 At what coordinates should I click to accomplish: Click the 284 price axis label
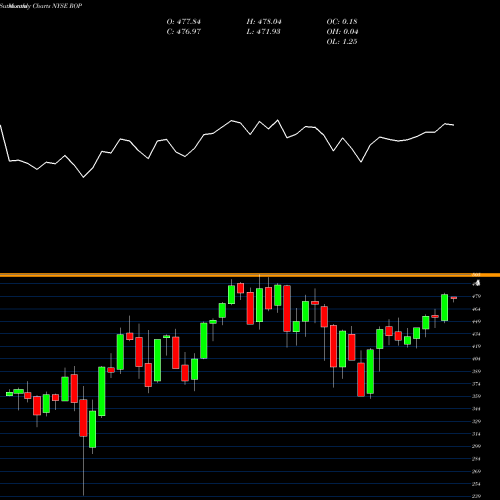pyautogui.click(x=476, y=459)
